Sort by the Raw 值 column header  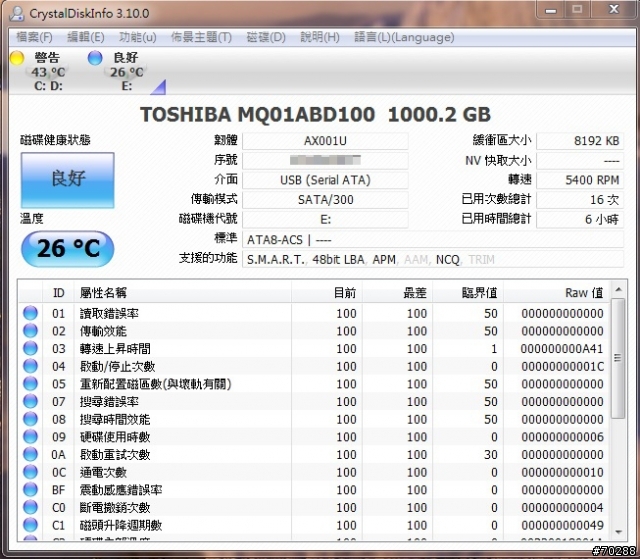coord(557,292)
